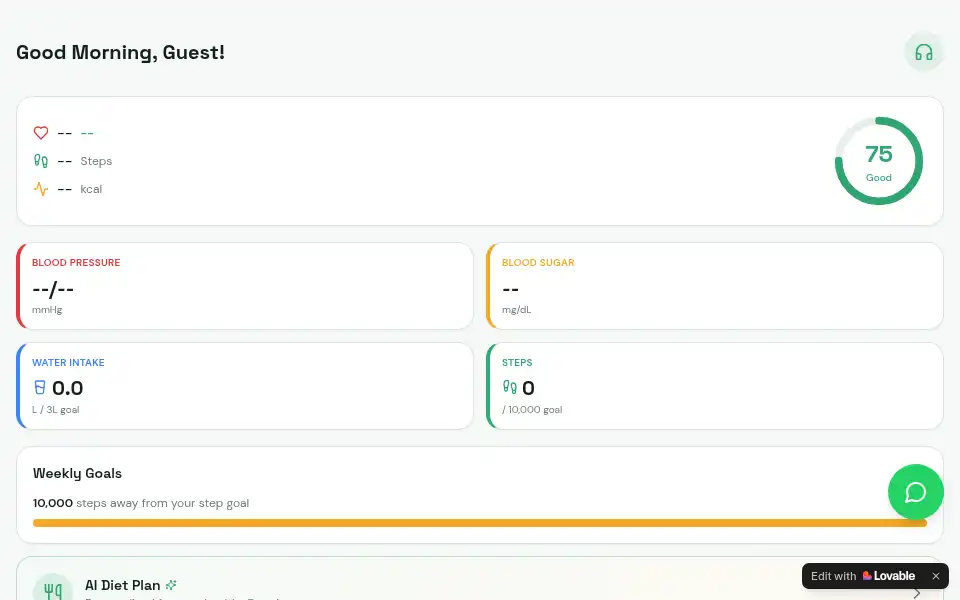This screenshot has width=960, height=600.
Task: Open the Steps goal card
Action: coord(714,386)
